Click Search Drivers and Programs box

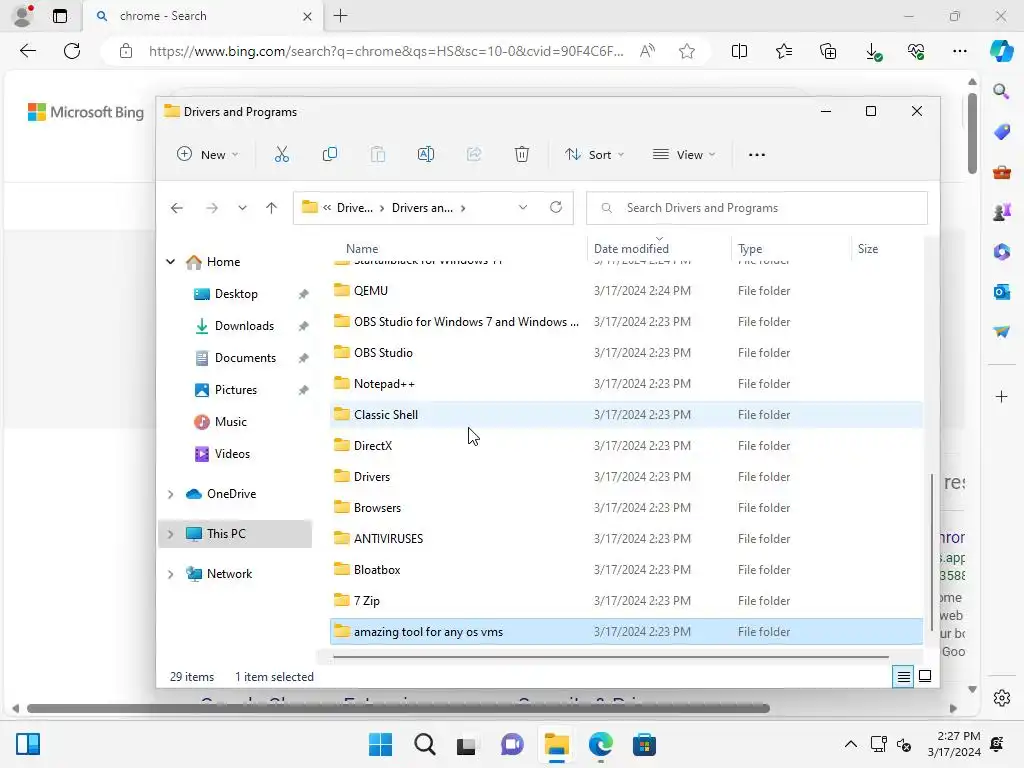point(757,208)
